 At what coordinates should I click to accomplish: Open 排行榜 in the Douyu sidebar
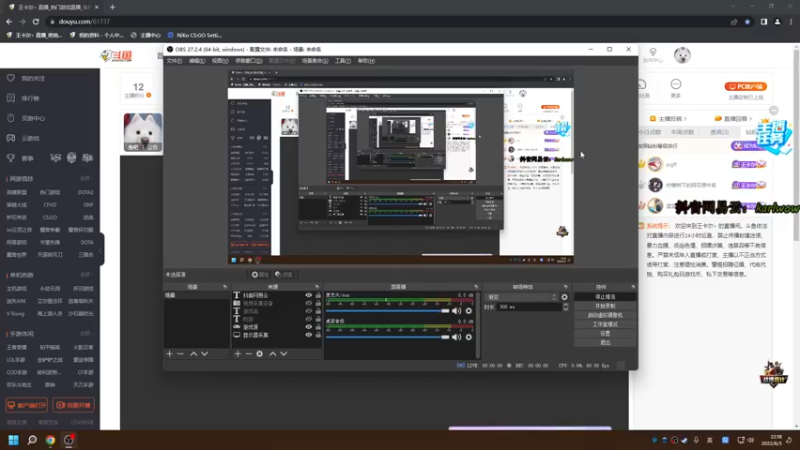tap(30, 98)
